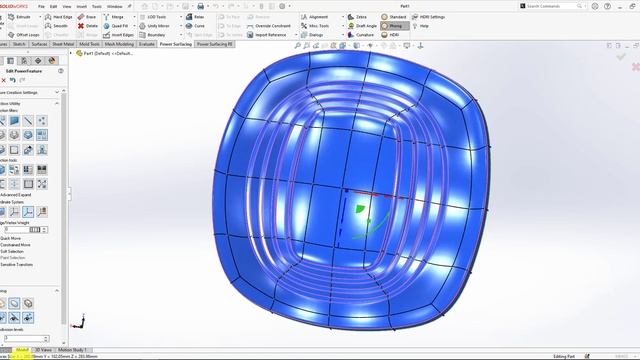Click the Unify Mirror tool
This screenshot has height=360, width=640.
click(154, 26)
